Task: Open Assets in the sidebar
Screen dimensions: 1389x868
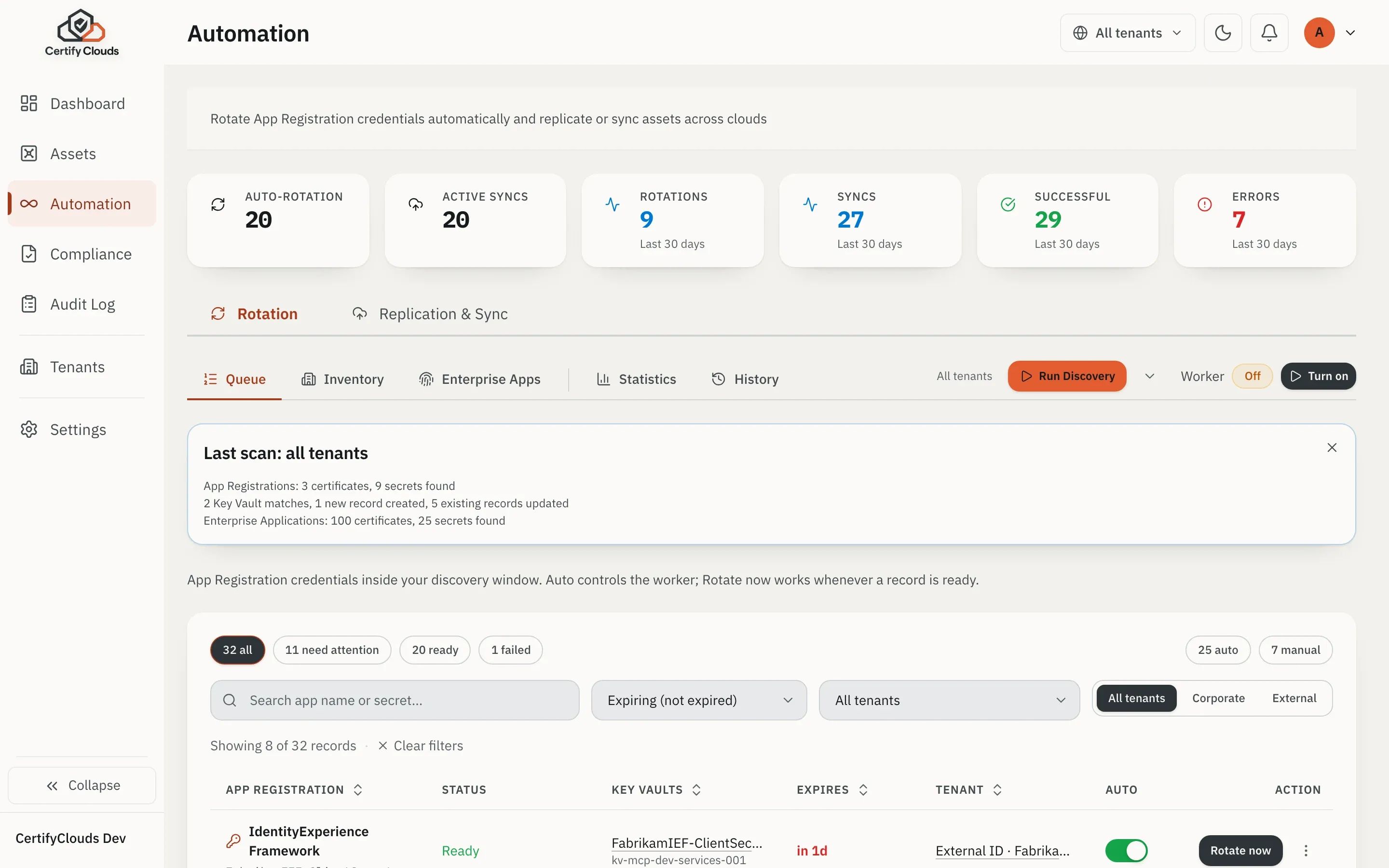Action: point(82,154)
